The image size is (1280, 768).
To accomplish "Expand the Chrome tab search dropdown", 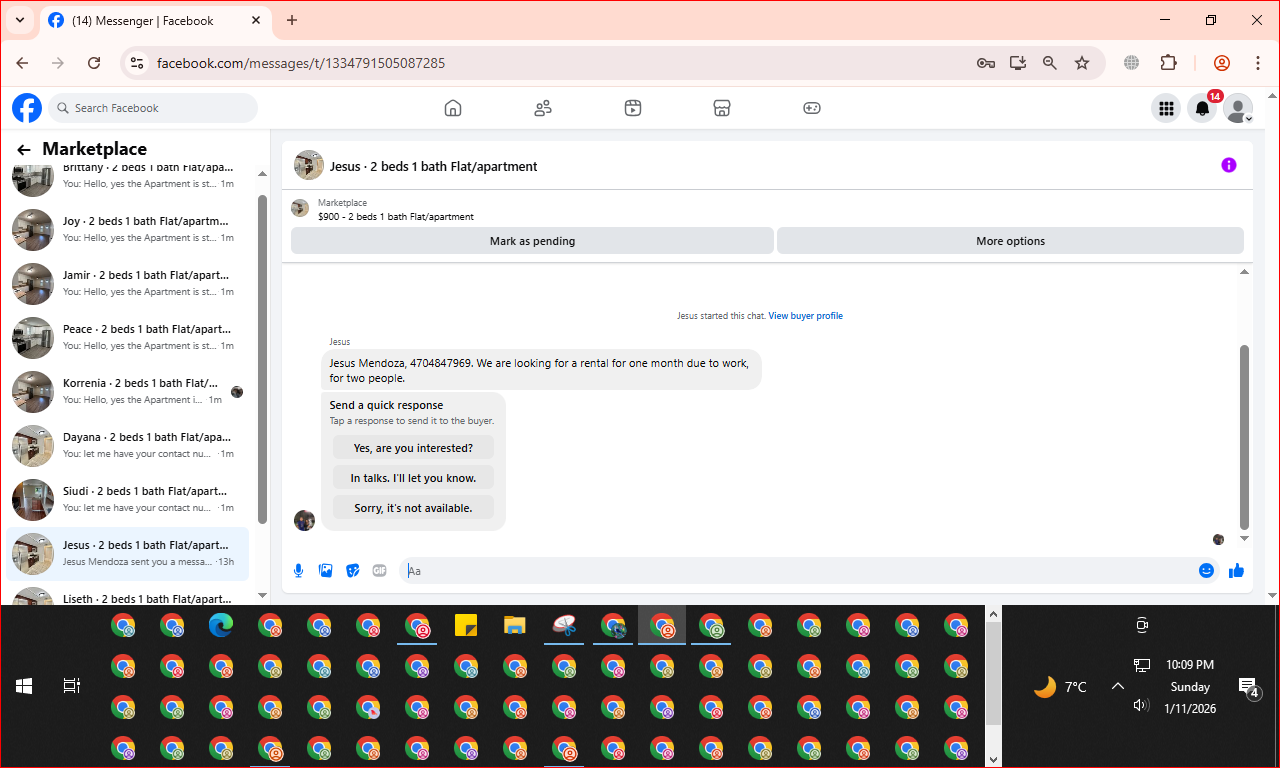I will coord(19,20).
